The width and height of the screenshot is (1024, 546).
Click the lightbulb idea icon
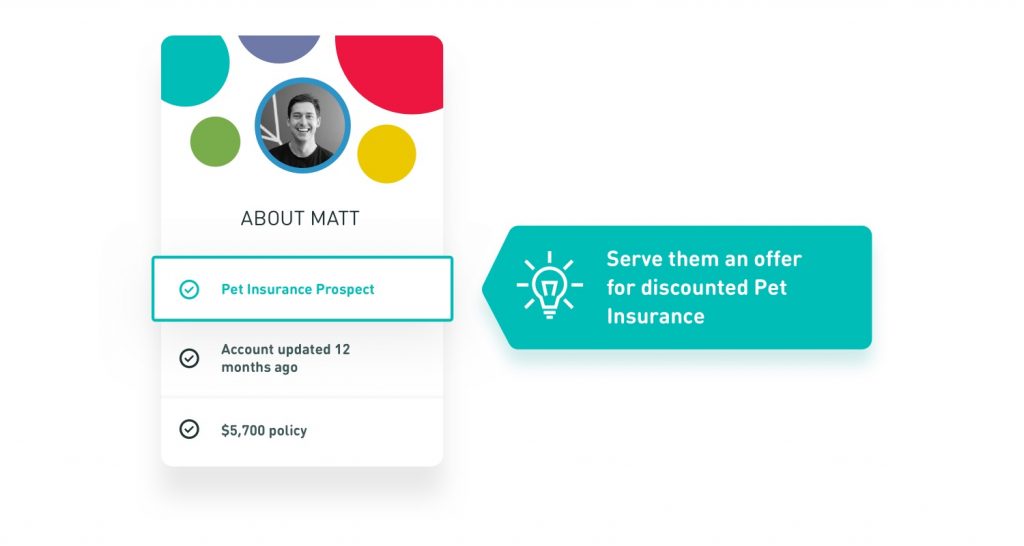(x=549, y=285)
